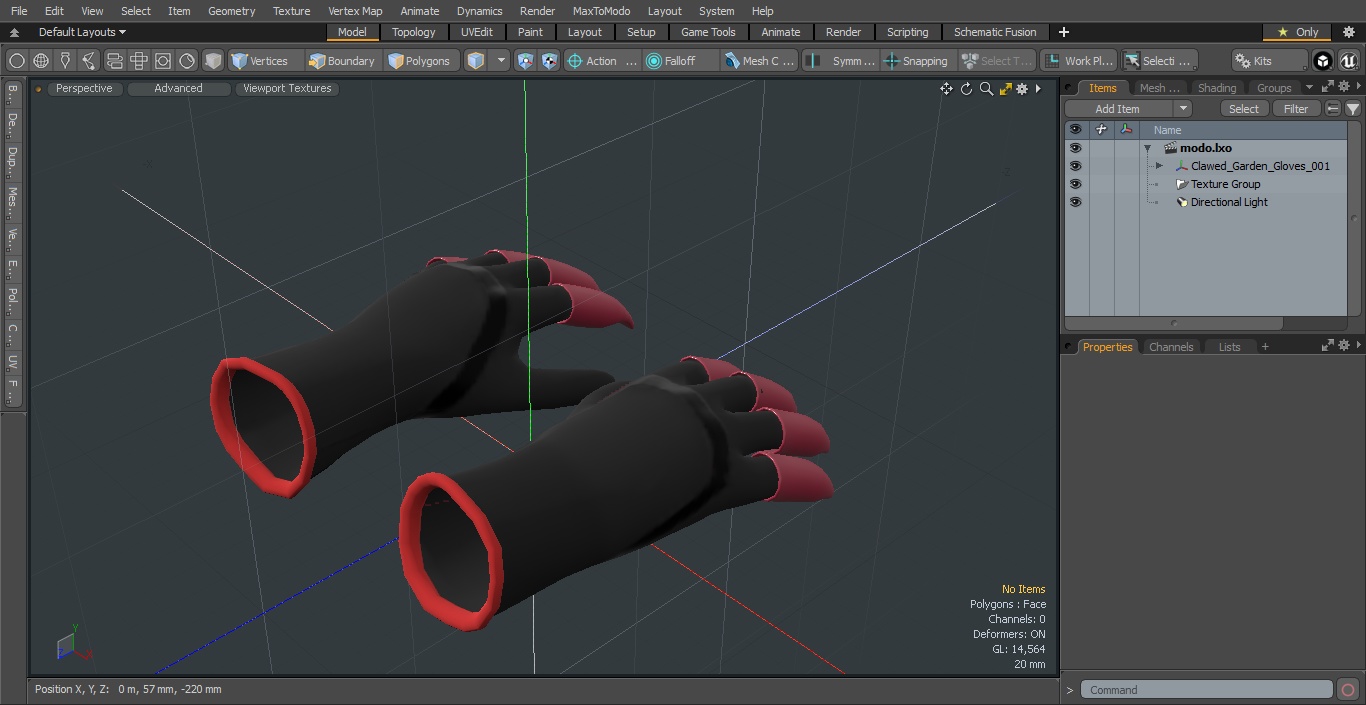Viewport: 1366px width, 705px height.
Task: Click the Items panel gear icon
Action: [1344, 87]
